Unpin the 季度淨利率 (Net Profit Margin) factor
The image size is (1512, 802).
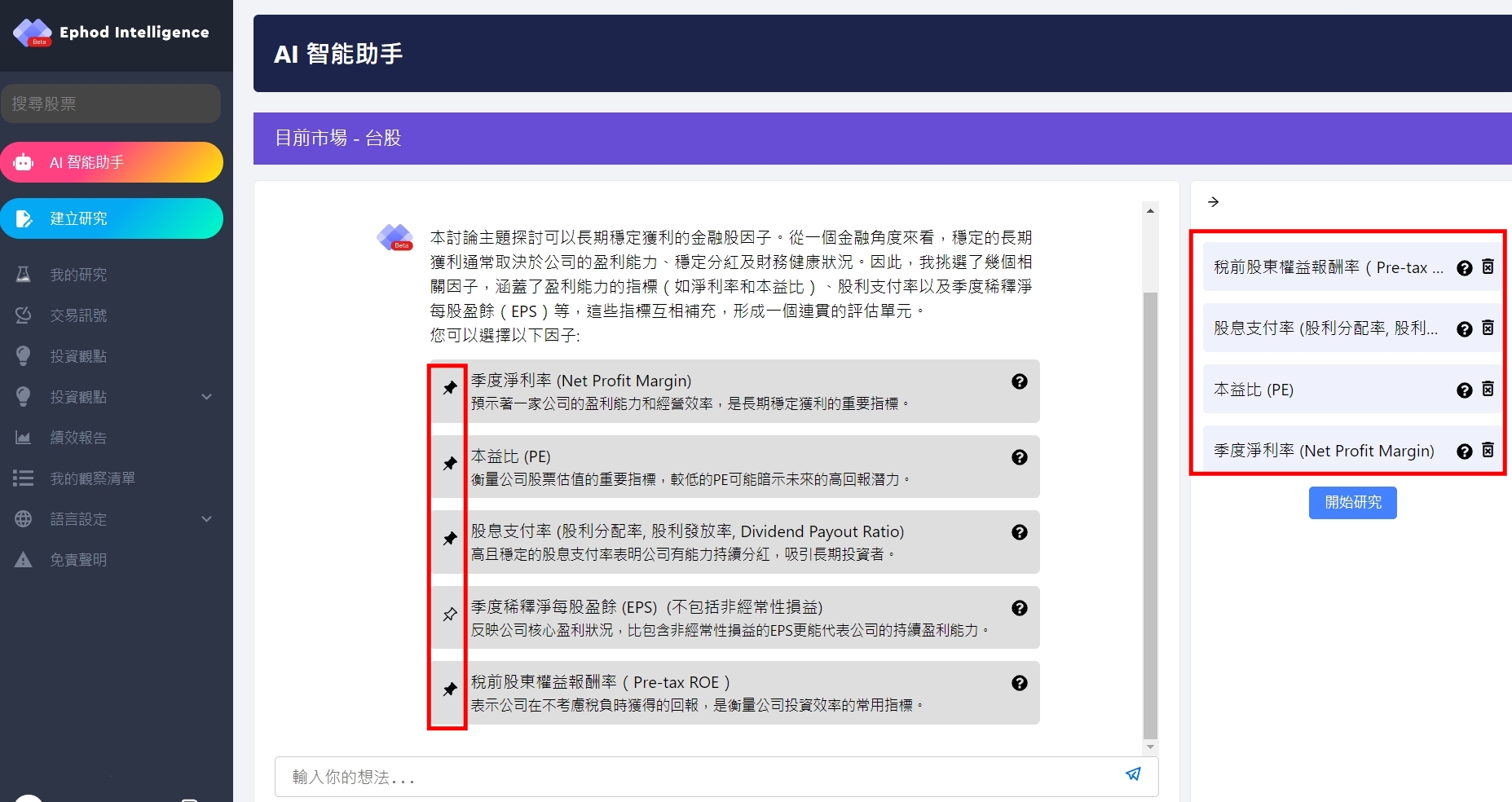450,388
